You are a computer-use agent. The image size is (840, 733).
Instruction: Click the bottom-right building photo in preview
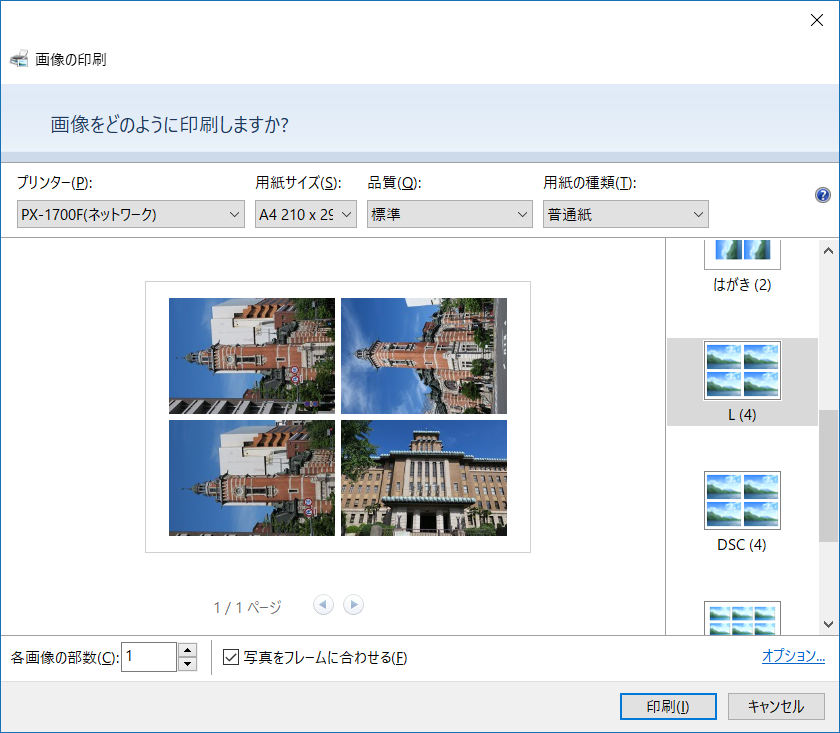point(424,478)
